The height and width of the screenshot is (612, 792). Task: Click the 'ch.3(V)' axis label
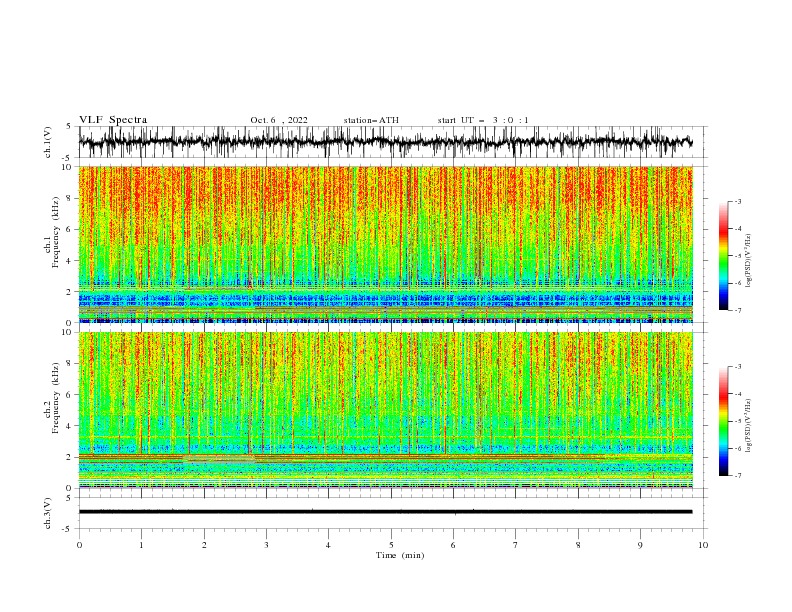(x=48, y=513)
